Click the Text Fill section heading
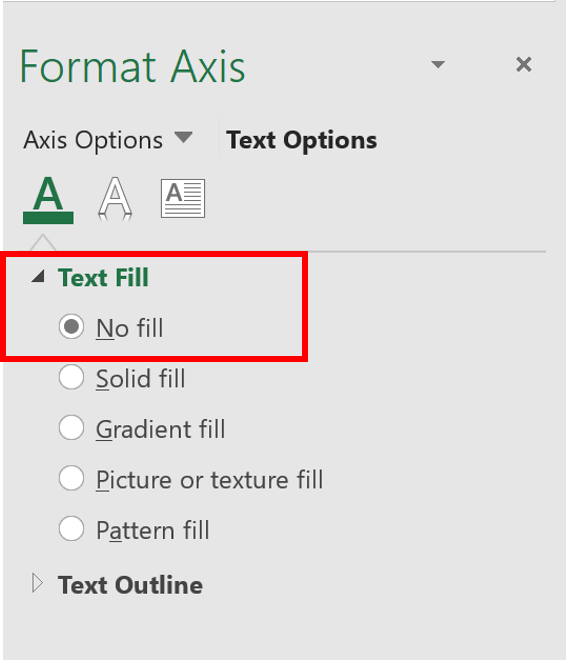566x660 pixels. pos(104,277)
